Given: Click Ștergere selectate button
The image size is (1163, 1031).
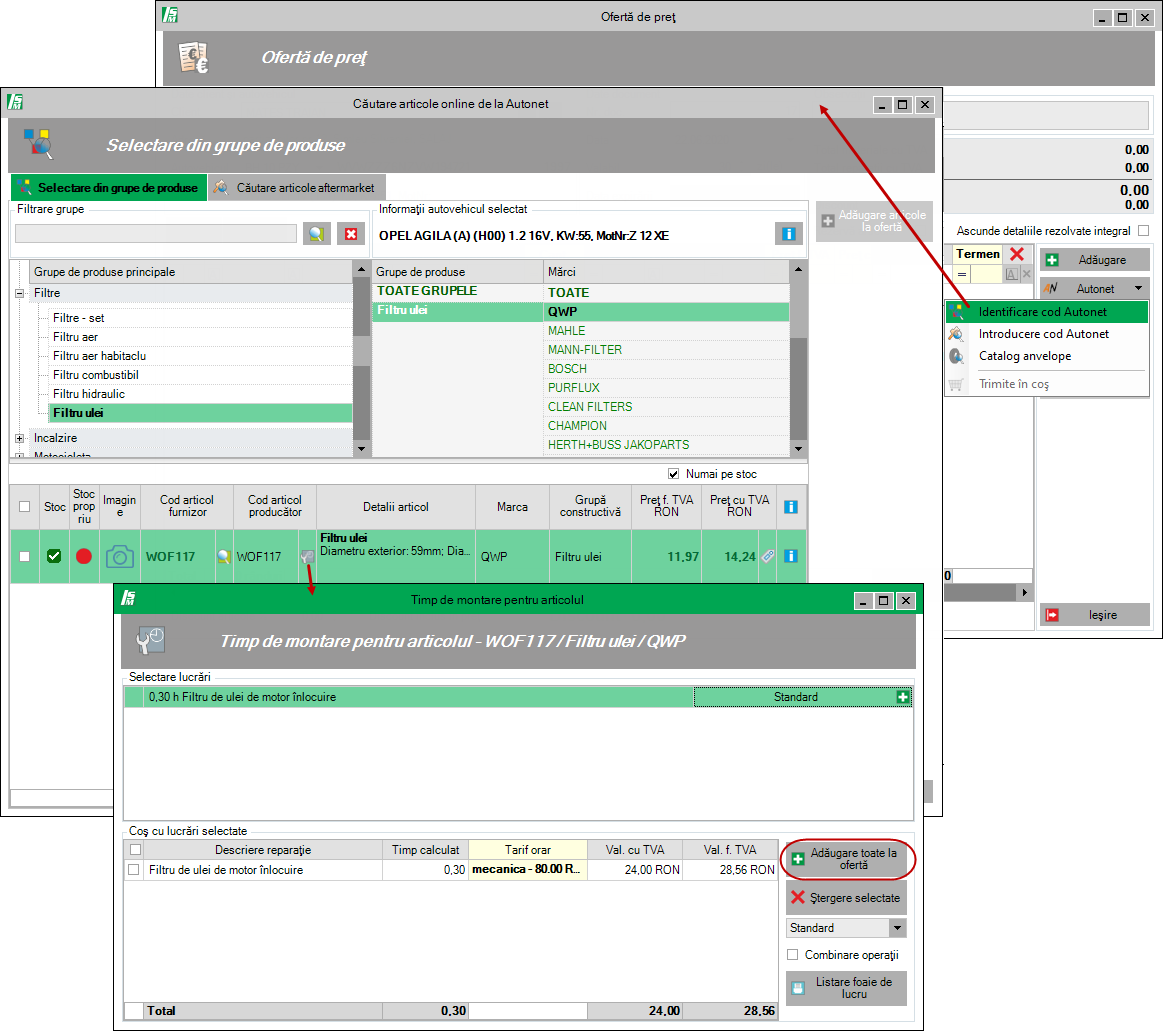Looking at the screenshot, I should tap(846, 897).
